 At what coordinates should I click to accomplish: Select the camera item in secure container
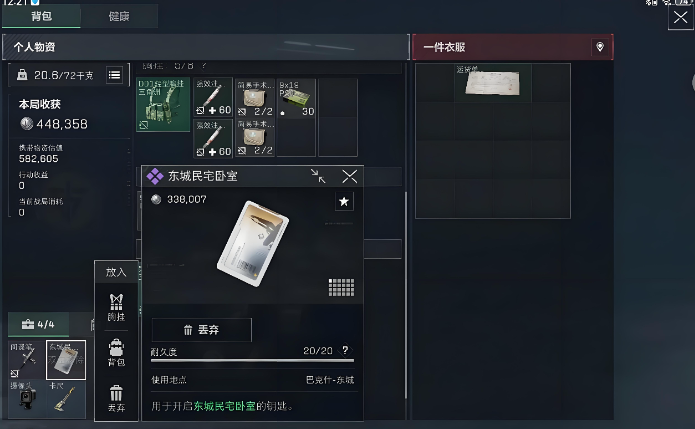(x=27, y=399)
